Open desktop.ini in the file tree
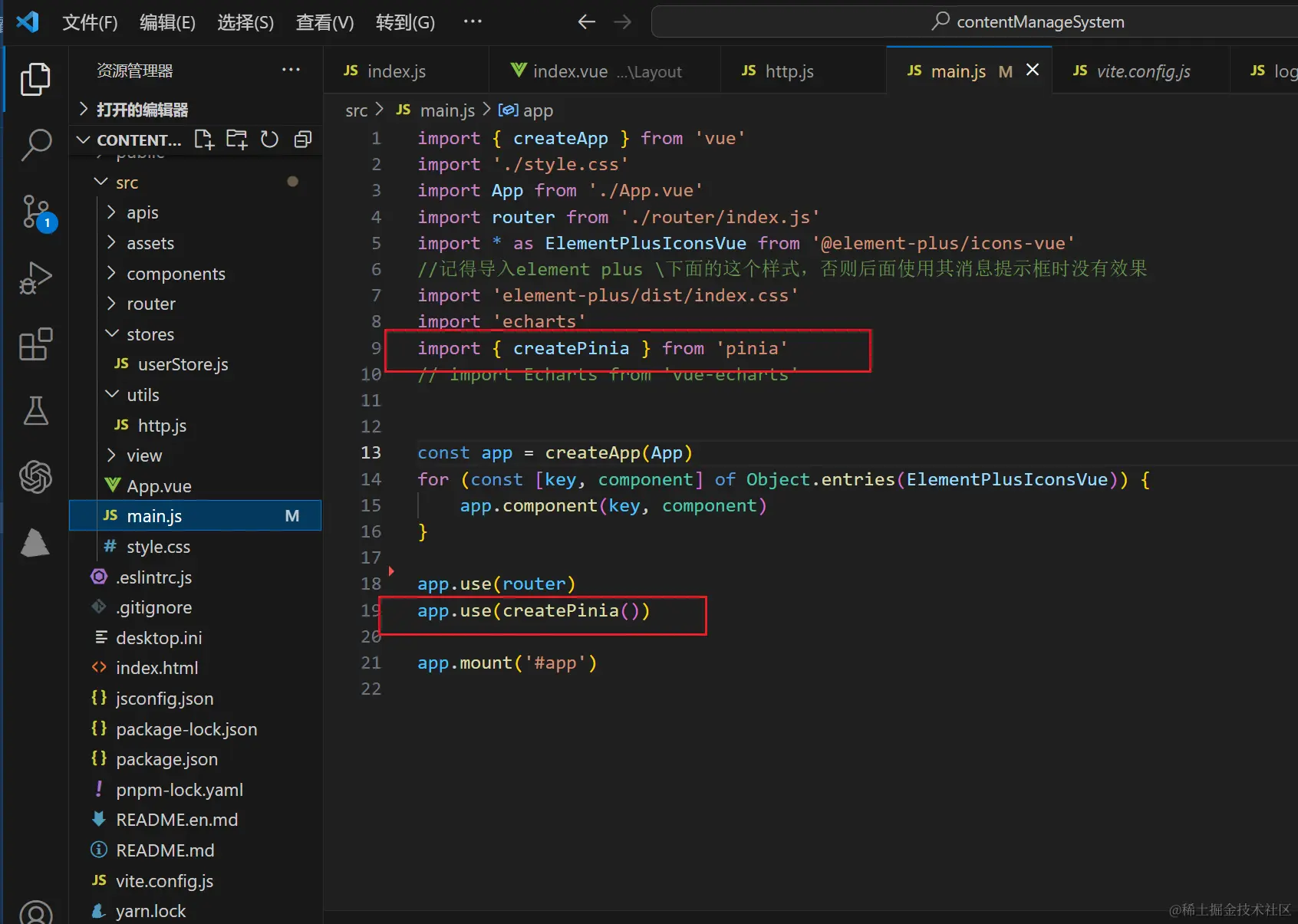Viewport: 1298px width, 924px height. (196, 637)
